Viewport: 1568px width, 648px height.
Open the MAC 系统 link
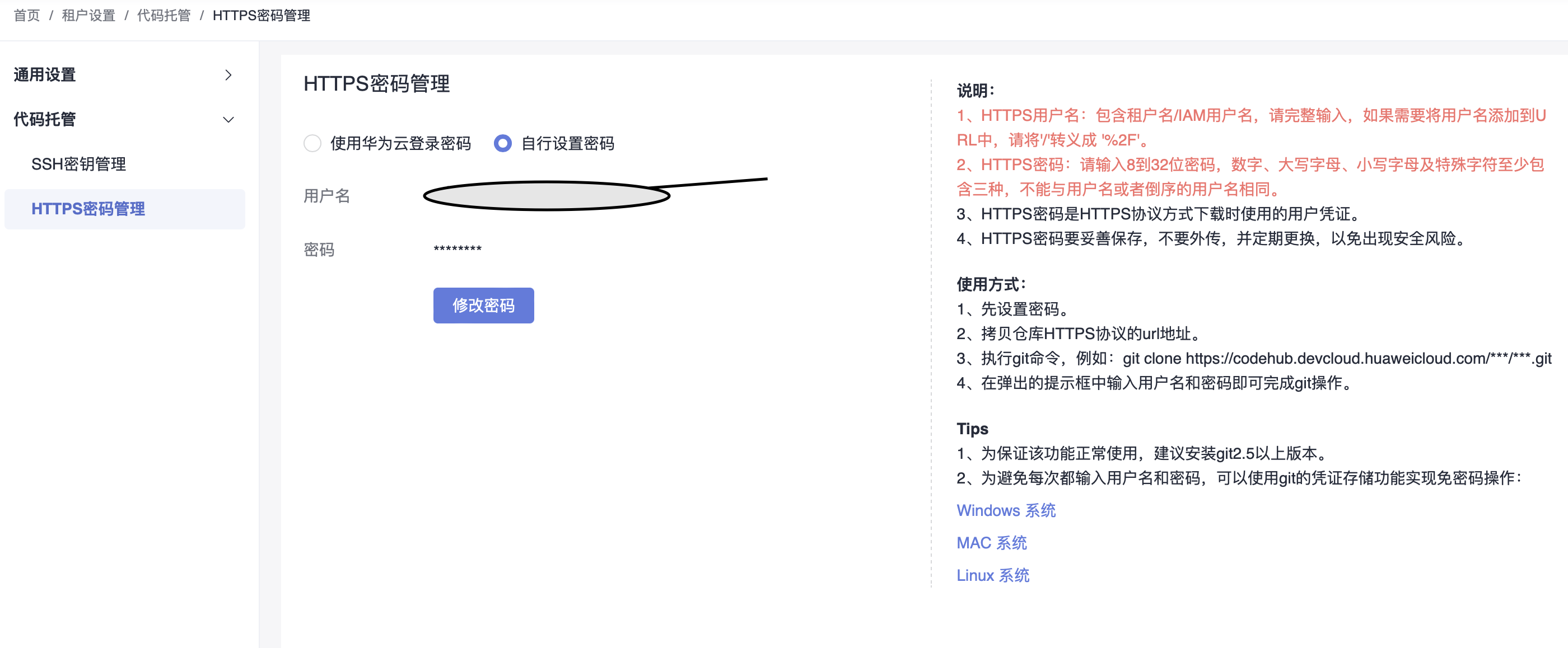pyautogui.click(x=991, y=543)
